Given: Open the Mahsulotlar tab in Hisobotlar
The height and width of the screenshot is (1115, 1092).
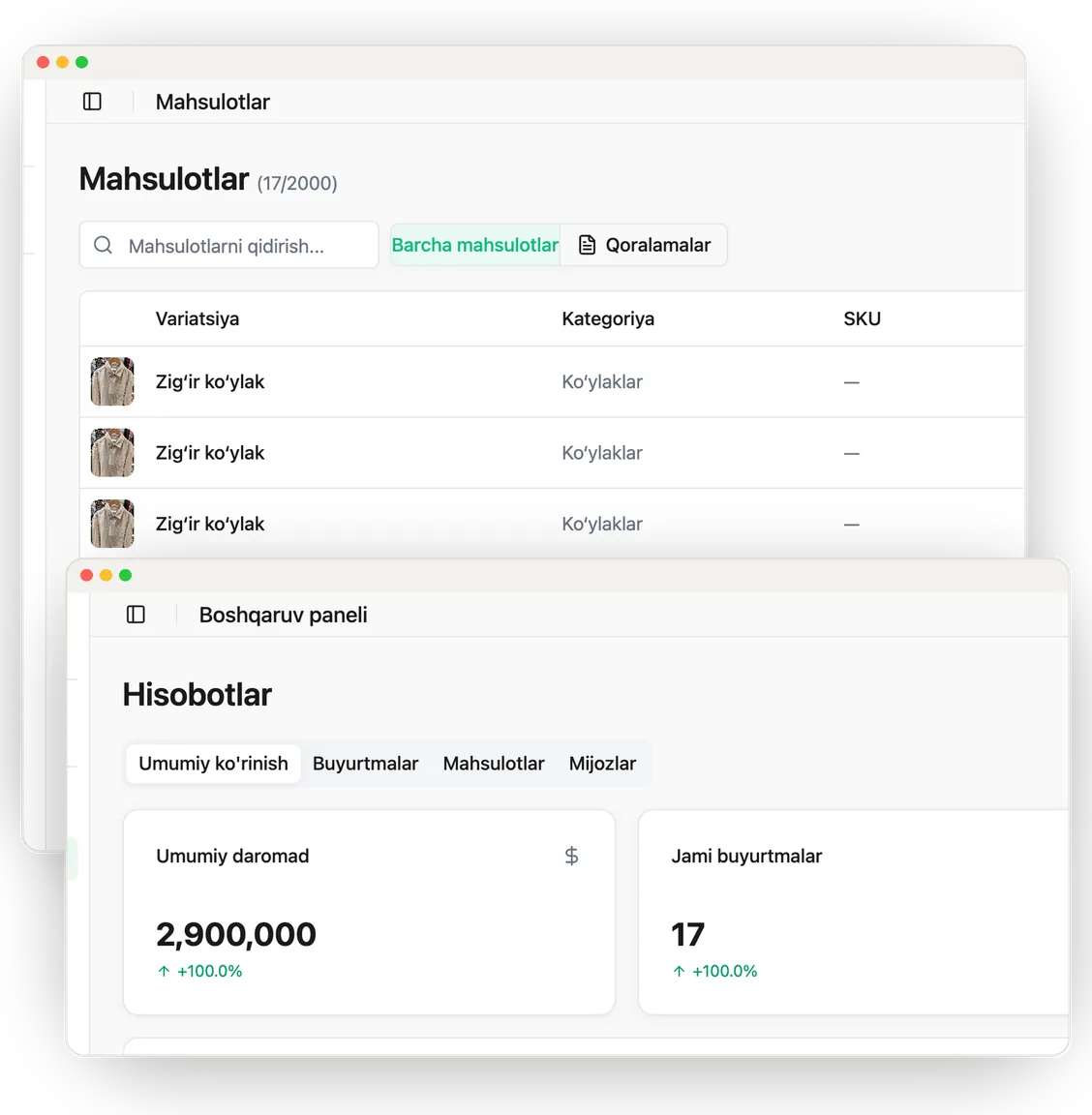Looking at the screenshot, I should click(x=494, y=764).
